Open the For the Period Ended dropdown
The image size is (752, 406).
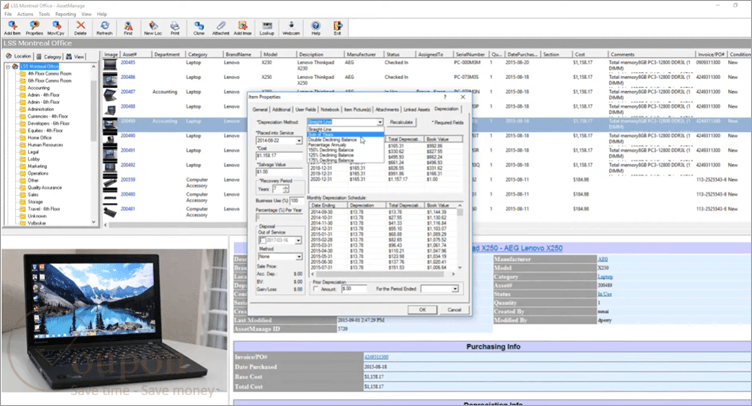pyautogui.click(x=455, y=289)
